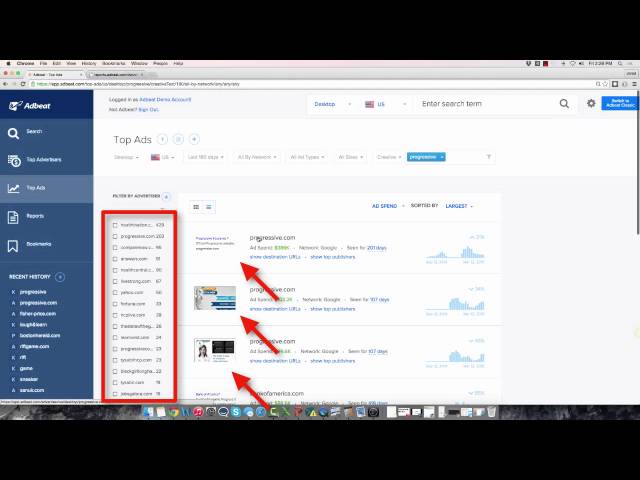Switch to grid view of ads
Image resolution: width=640 pixels, height=480 pixels.
pyautogui.click(x=196, y=207)
